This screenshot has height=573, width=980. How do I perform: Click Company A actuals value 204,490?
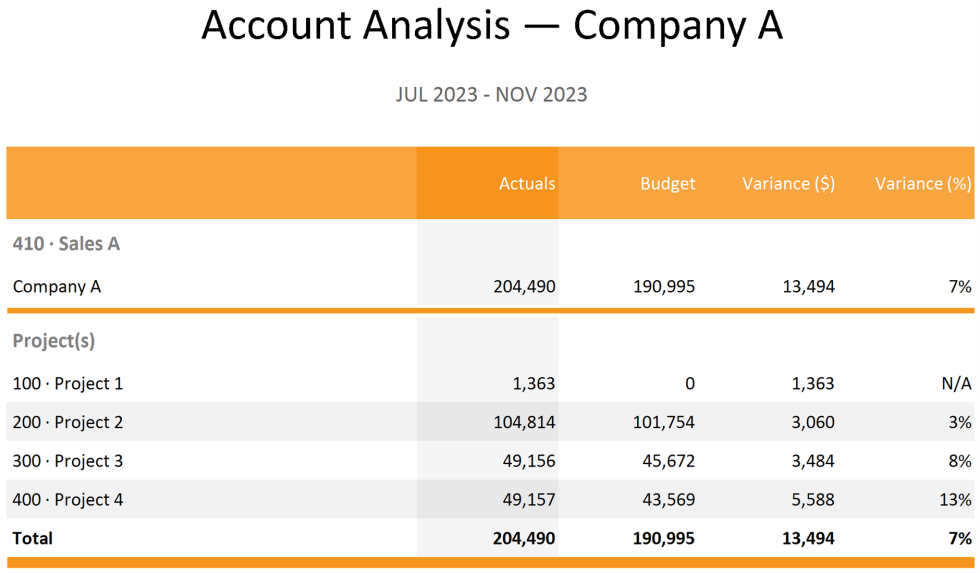click(524, 287)
